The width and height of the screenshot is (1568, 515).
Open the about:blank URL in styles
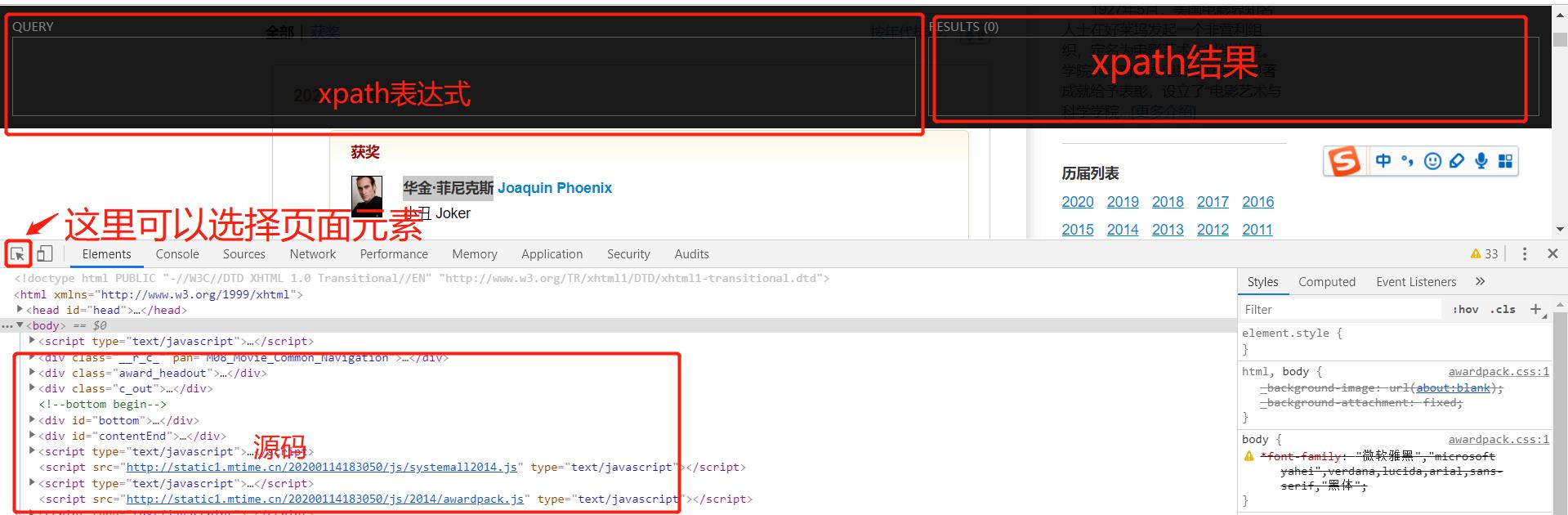click(1454, 388)
